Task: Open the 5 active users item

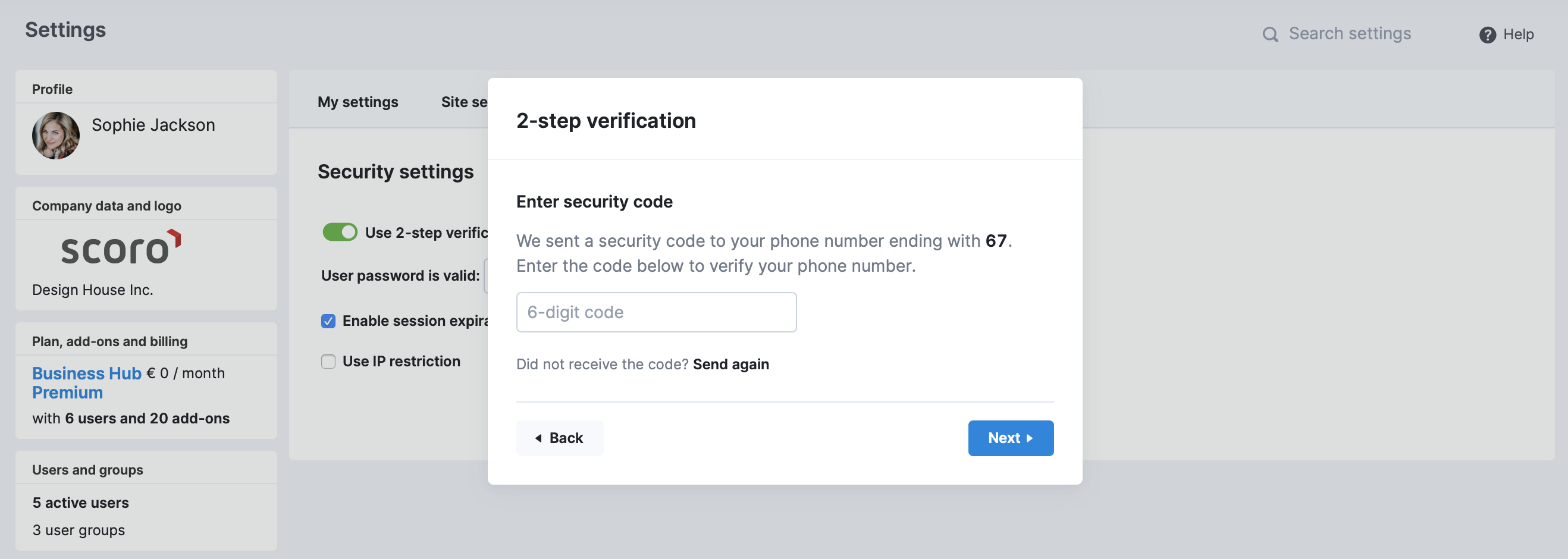Action: [x=80, y=503]
